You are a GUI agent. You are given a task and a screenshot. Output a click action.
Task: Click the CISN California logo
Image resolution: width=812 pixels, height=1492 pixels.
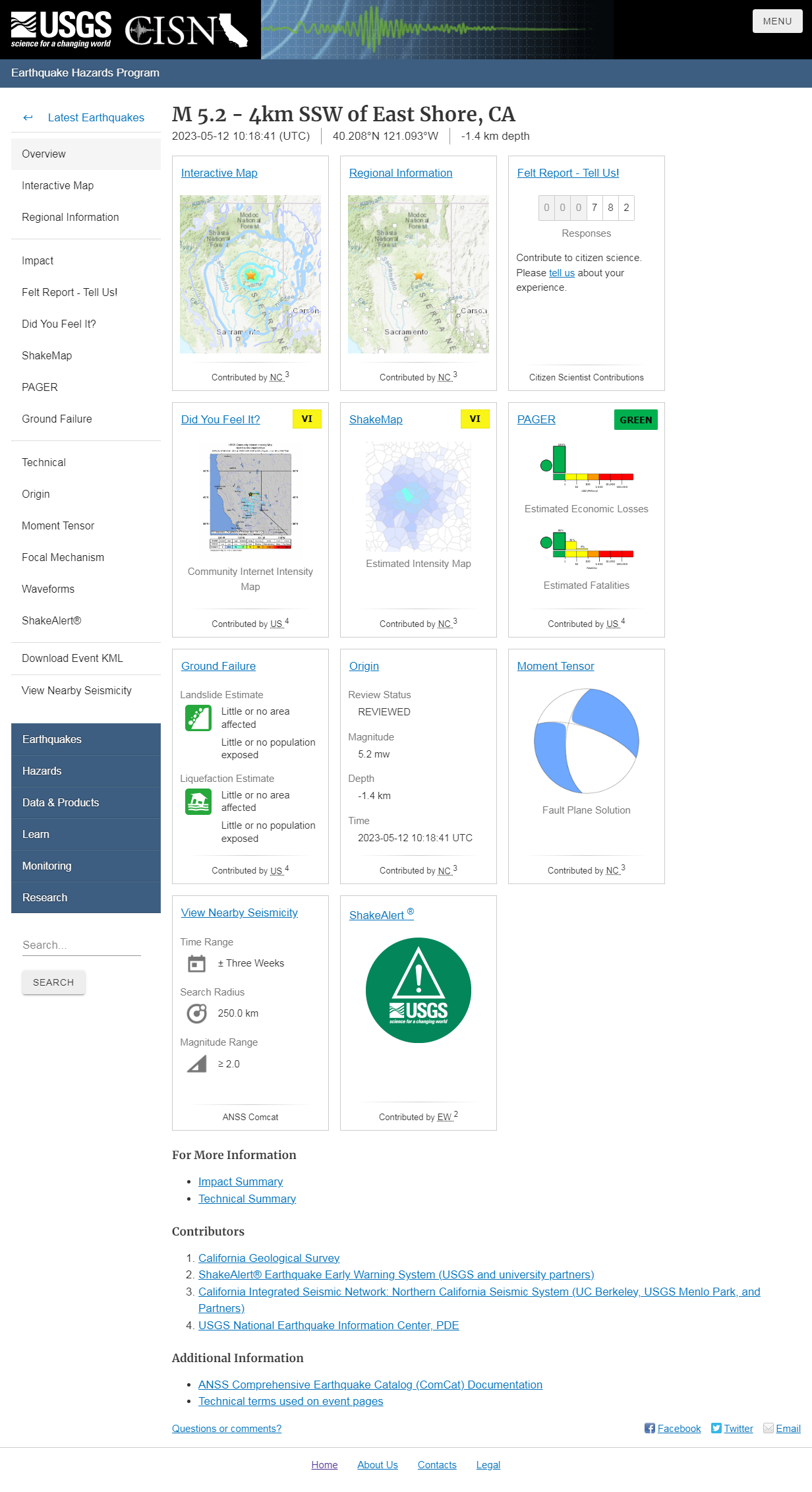[187, 30]
